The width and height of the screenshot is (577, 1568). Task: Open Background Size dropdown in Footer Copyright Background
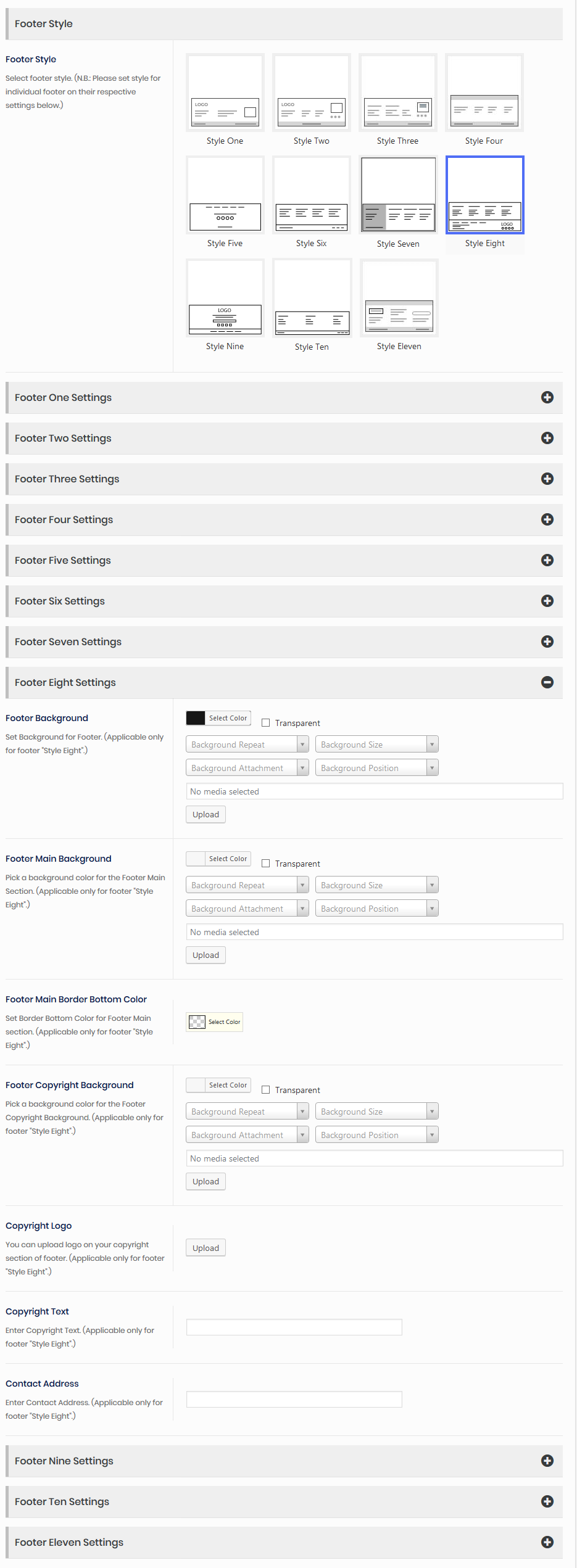click(x=376, y=1112)
